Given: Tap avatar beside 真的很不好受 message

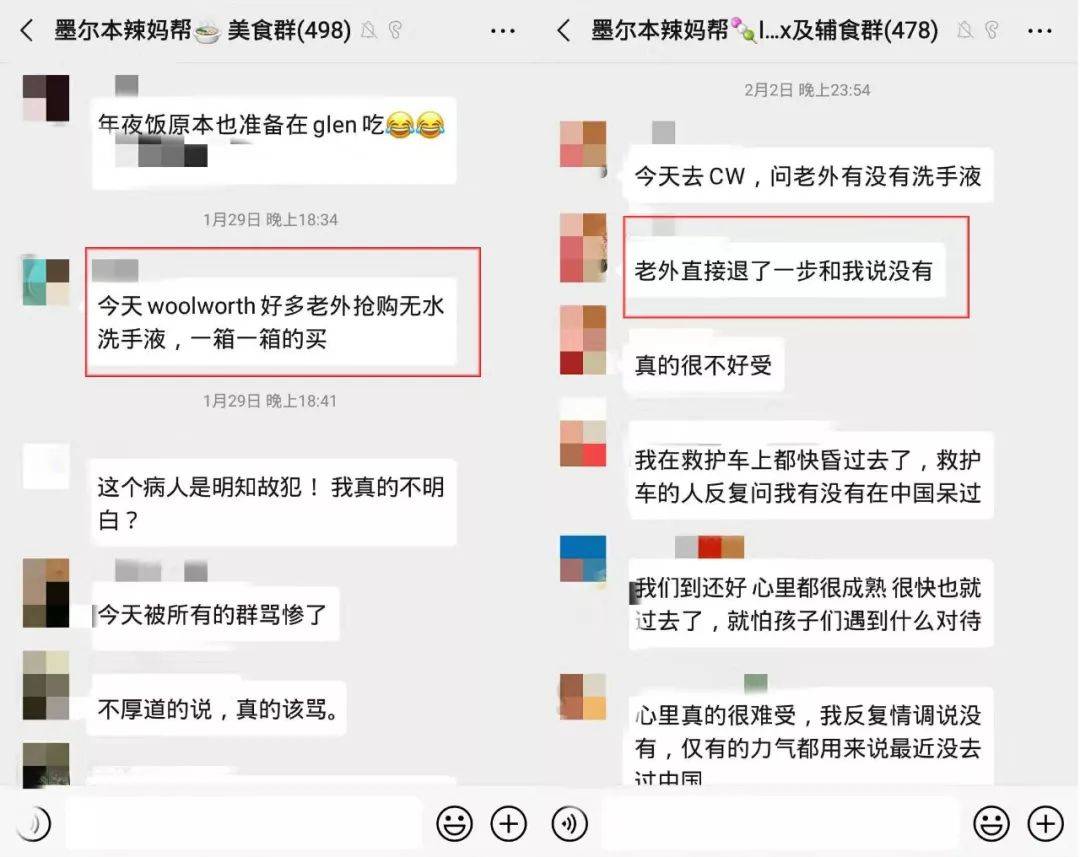Looking at the screenshot, I should point(583,340).
